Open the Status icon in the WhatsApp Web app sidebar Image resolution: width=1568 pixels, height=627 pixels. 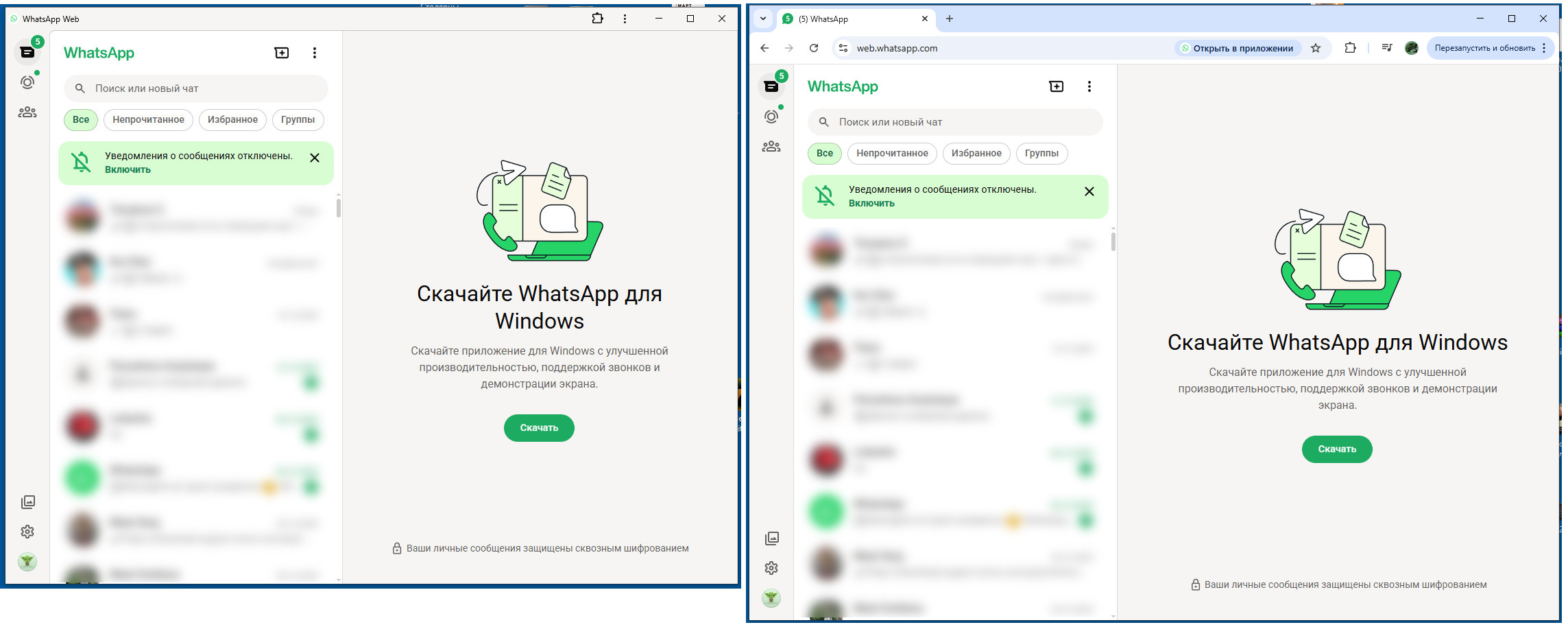[27, 82]
